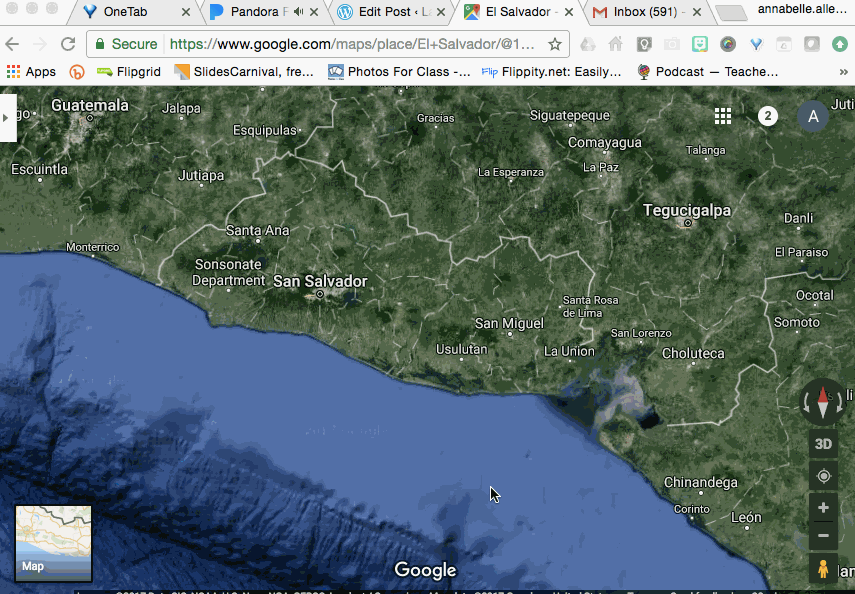Select the Pegman for Street View
The height and width of the screenshot is (594, 855).
click(x=822, y=568)
